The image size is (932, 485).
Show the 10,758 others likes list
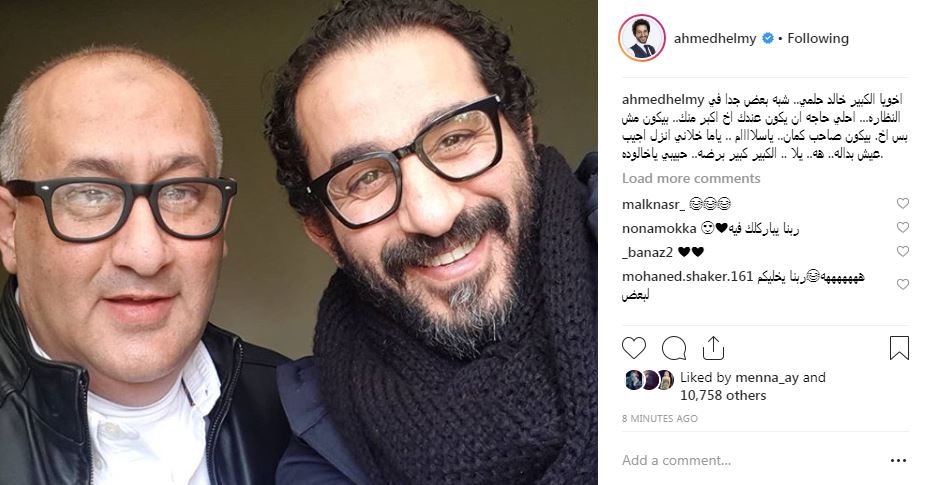coord(723,395)
